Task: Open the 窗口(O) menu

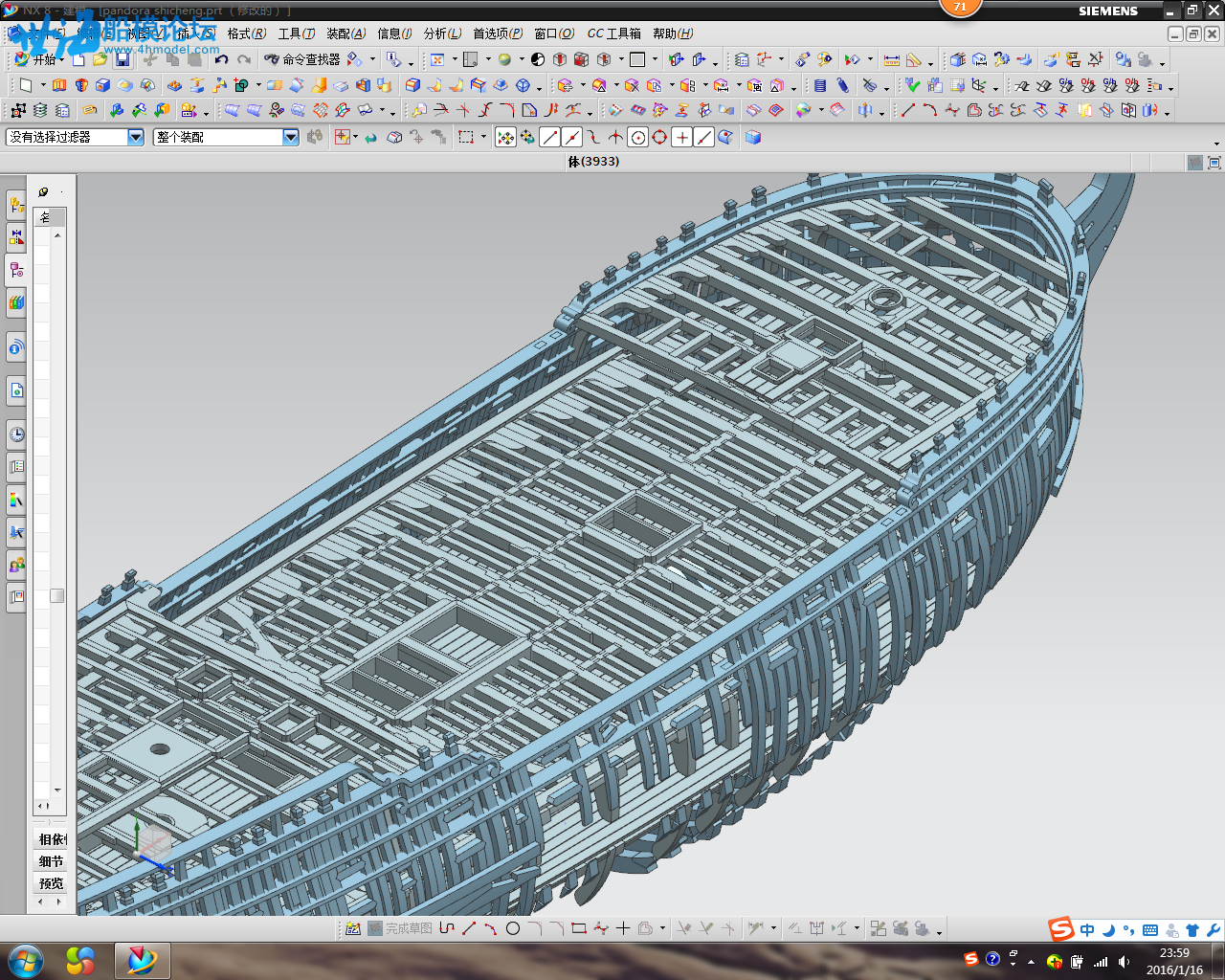Action: click(x=554, y=33)
